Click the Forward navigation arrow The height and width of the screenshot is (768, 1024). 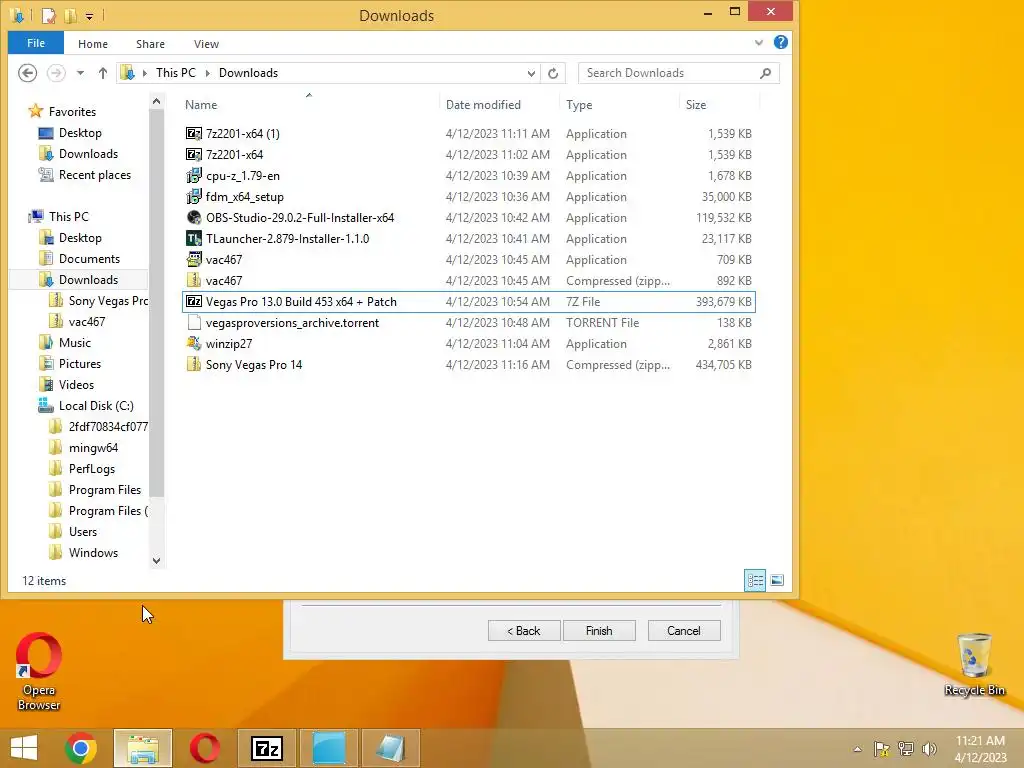[x=56, y=72]
